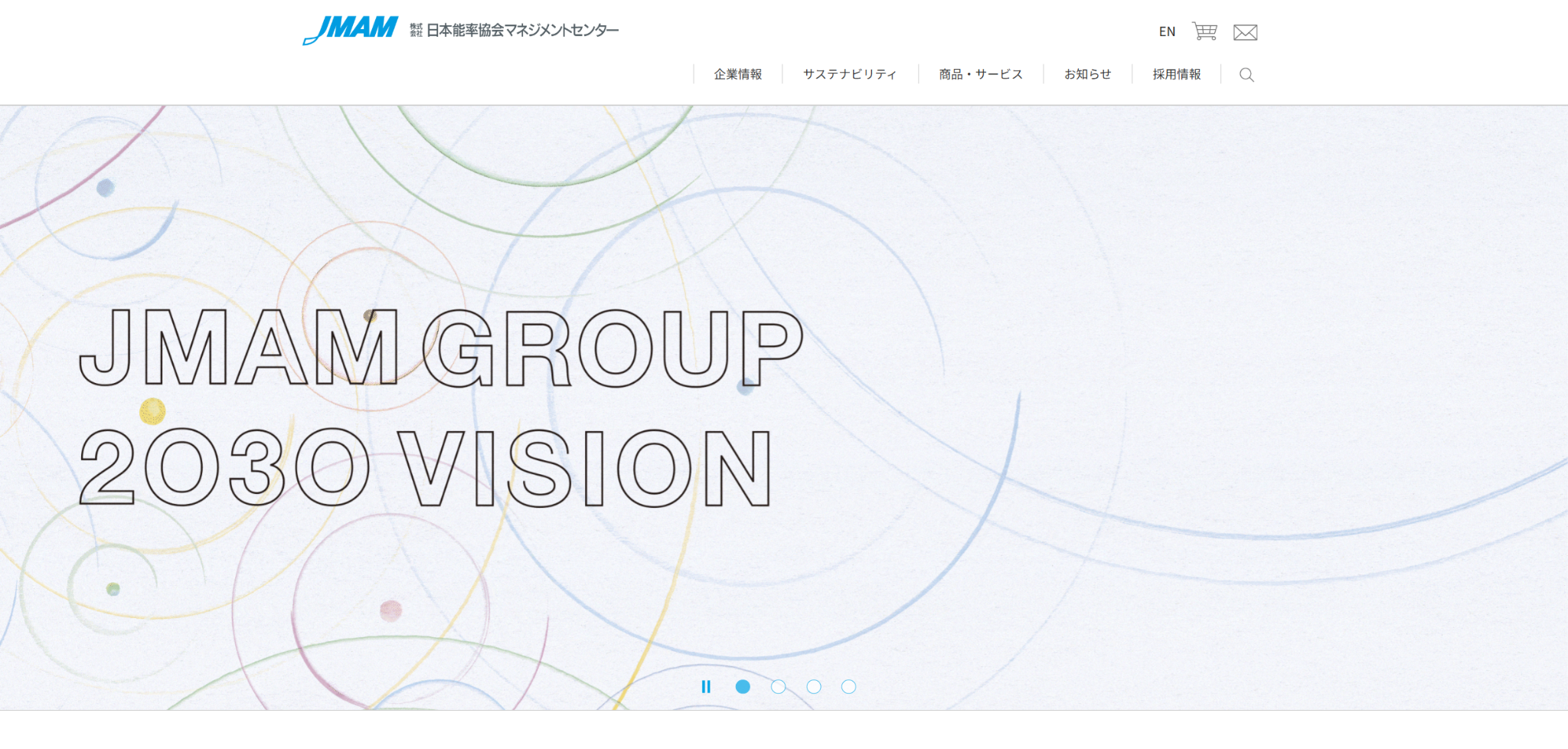The height and width of the screenshot is (749, 1568).
Task: Select the third slide indicator dot
Action: pos(814,687)
